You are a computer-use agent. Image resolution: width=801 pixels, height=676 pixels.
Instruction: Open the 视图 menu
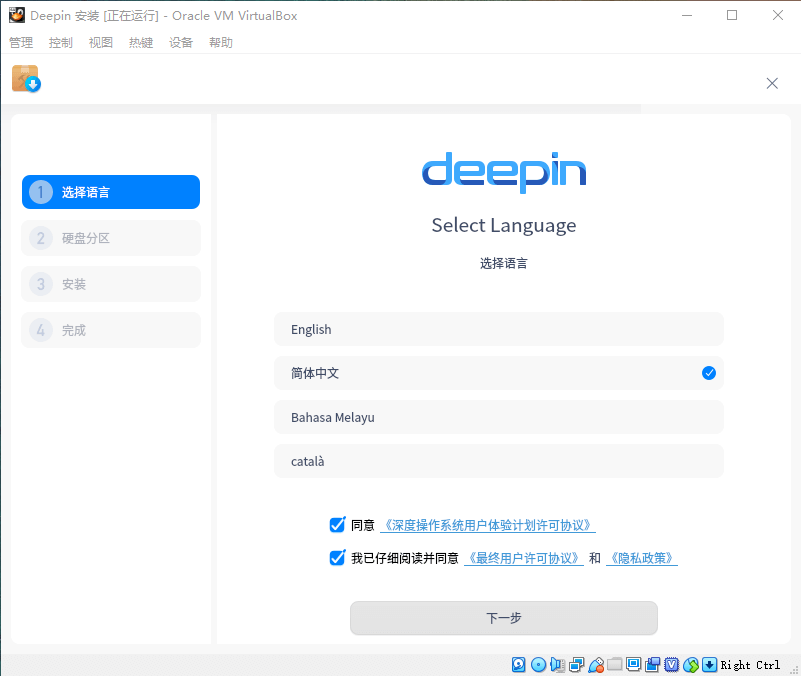101,42
